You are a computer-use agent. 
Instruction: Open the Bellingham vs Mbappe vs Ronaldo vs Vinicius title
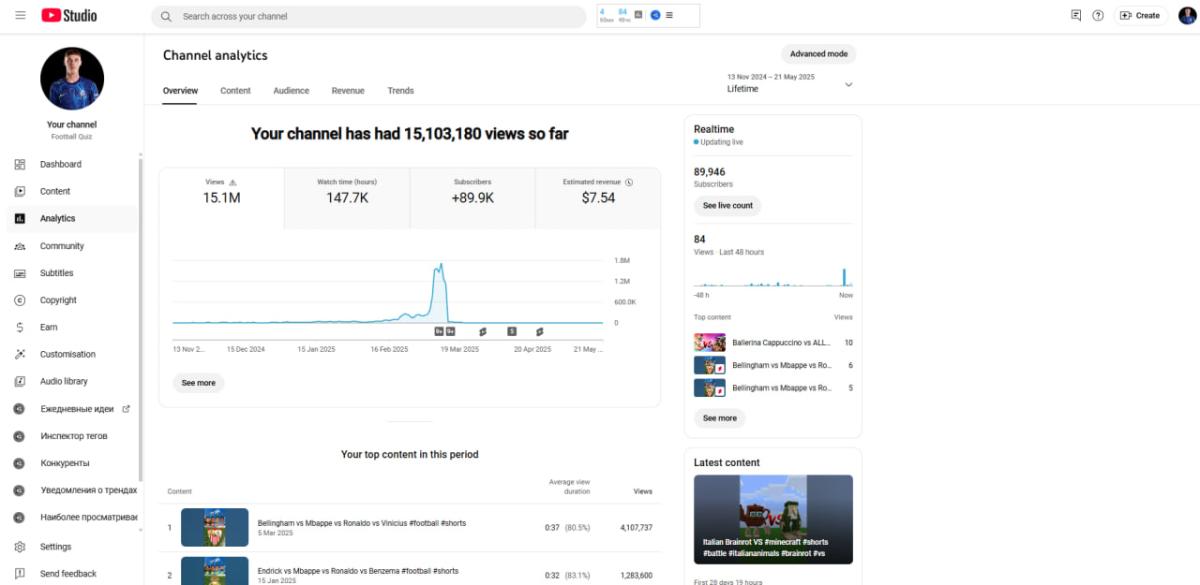362,523
